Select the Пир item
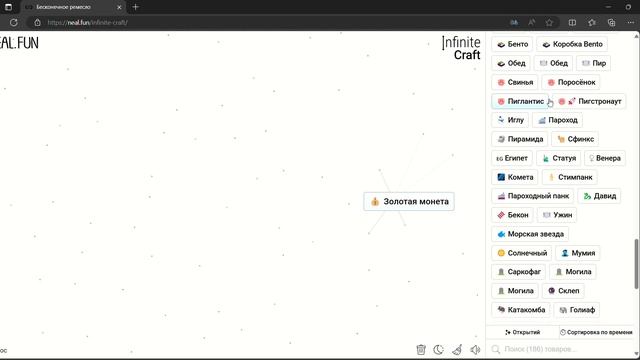 (x=593, y=63)
